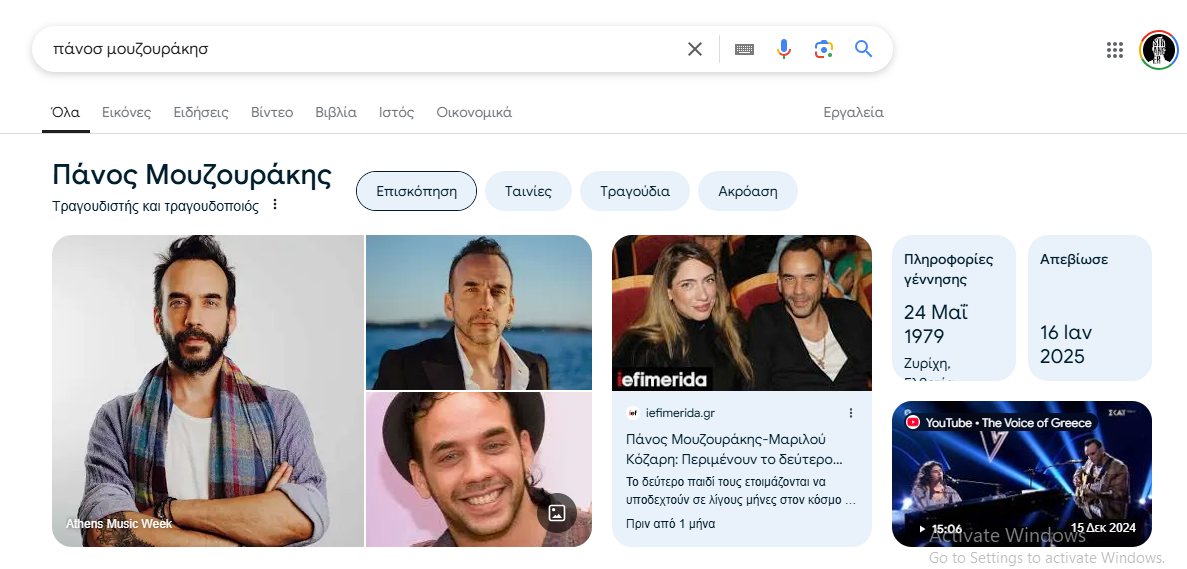Screen dimensions: 1187x569
Task: Open the on-screen keyboard input tool
Action: (744, 49)
